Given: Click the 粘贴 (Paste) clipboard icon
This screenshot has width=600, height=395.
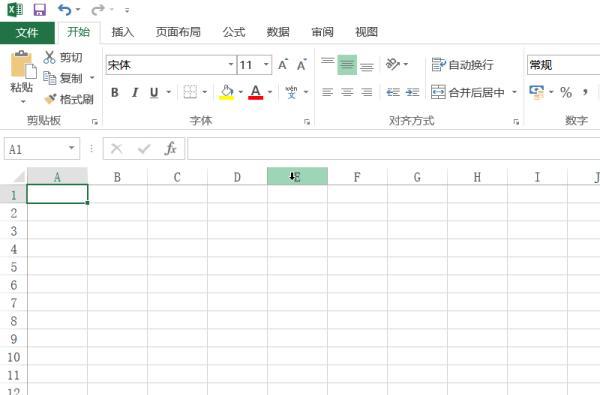Looking at the screenshot, I should pos(23,64).
